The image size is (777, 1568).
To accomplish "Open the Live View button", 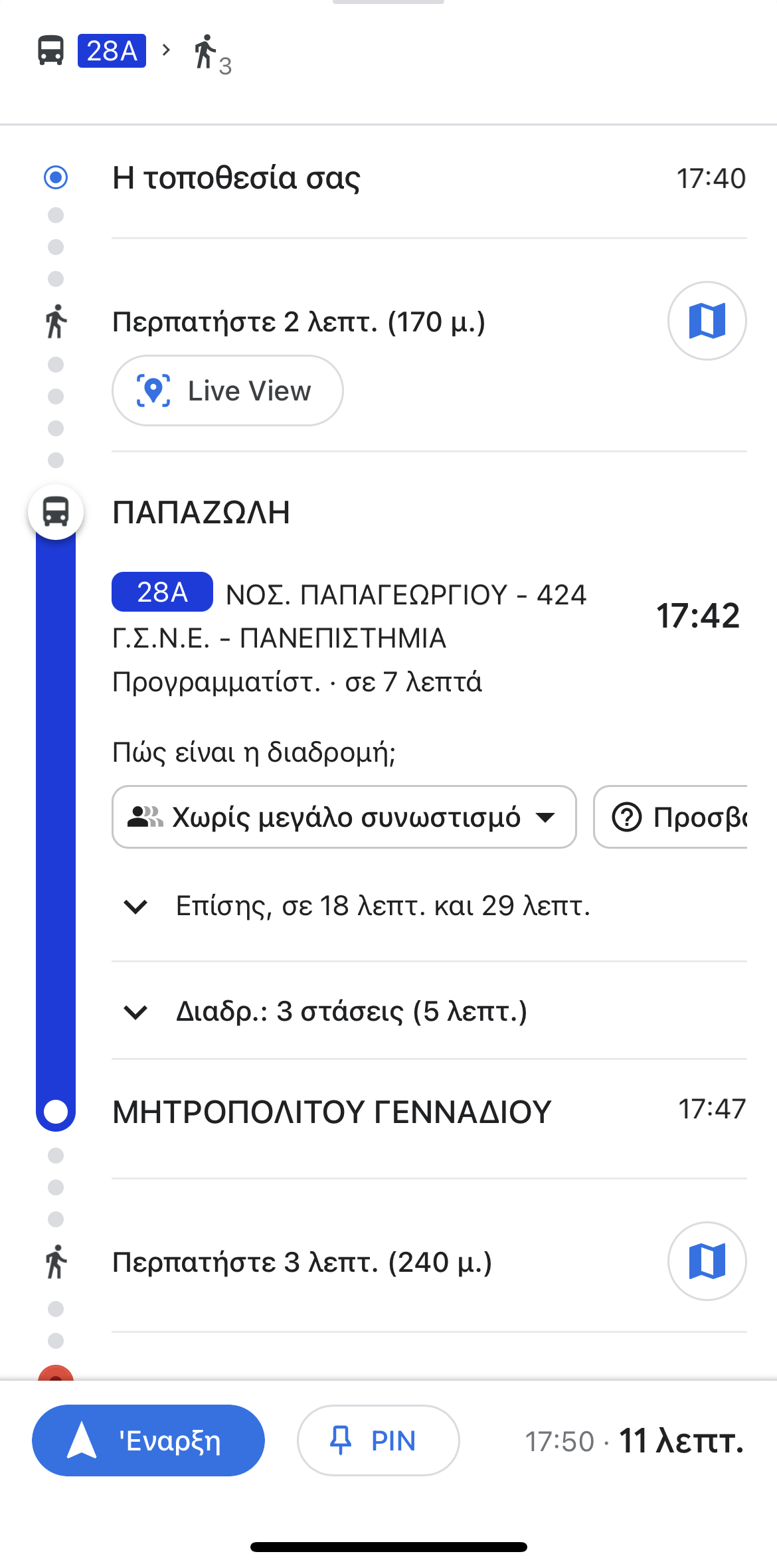I will tap(227, 391).
